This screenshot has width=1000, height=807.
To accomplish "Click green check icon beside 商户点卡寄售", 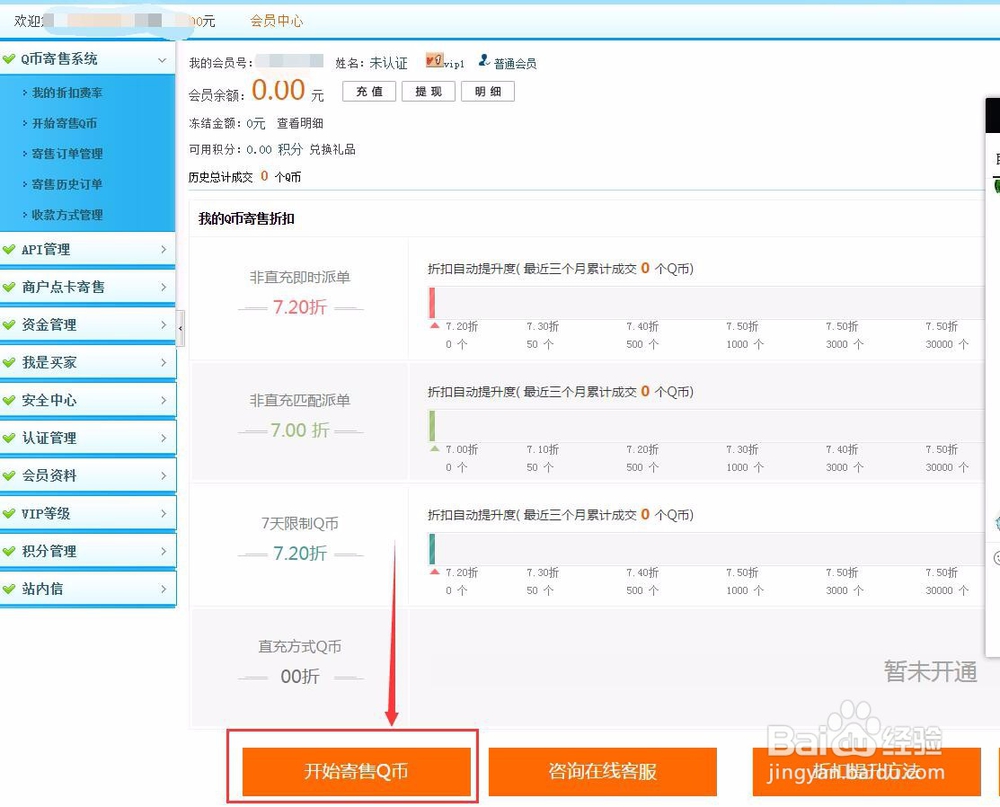I will (9, 287).
